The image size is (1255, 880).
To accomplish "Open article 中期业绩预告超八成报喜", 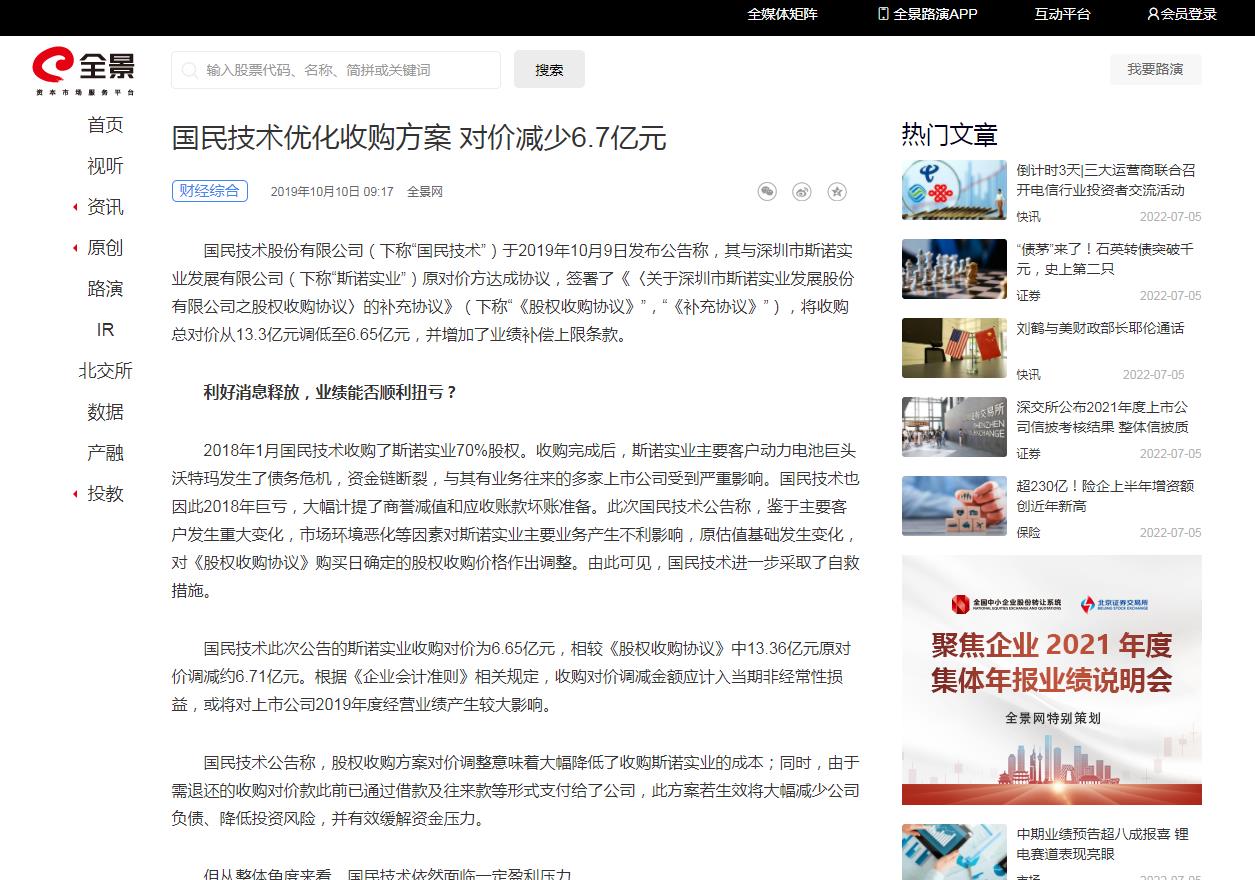I will (1103, 844).
